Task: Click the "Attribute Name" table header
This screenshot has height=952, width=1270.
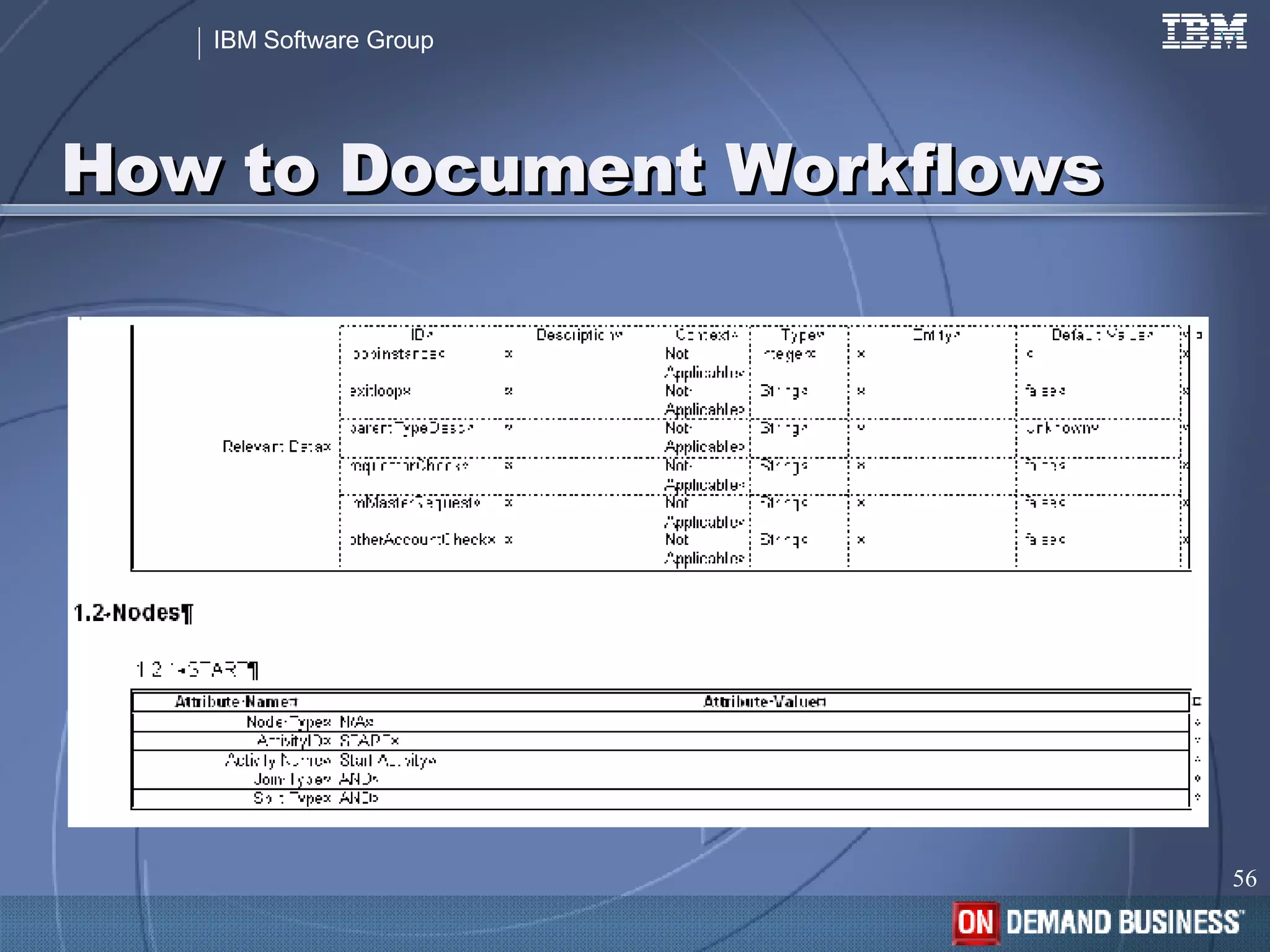Action: pyautogui.click(x=236, y=702)
